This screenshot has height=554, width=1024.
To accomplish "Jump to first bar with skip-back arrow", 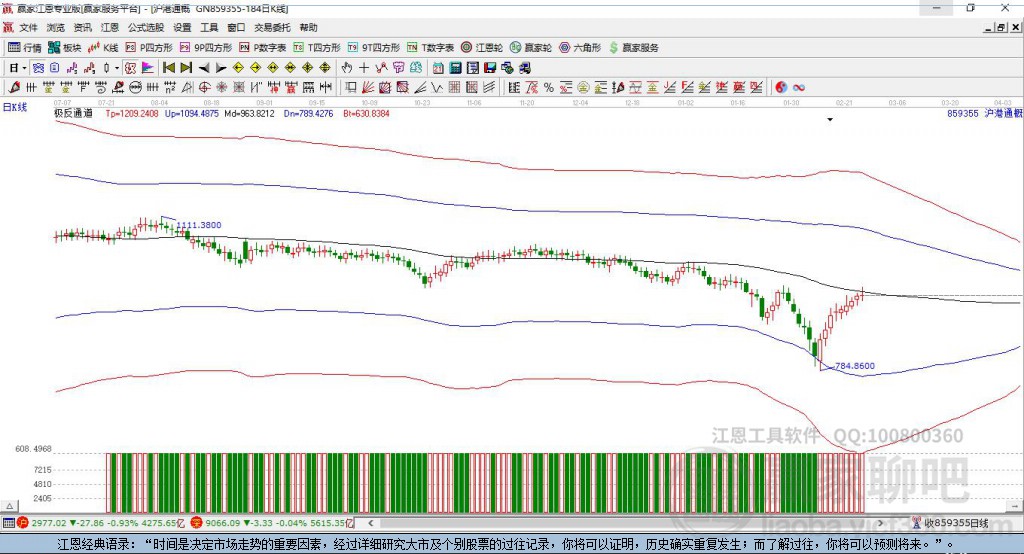I will pyautogui.click(x=168, y=68).
